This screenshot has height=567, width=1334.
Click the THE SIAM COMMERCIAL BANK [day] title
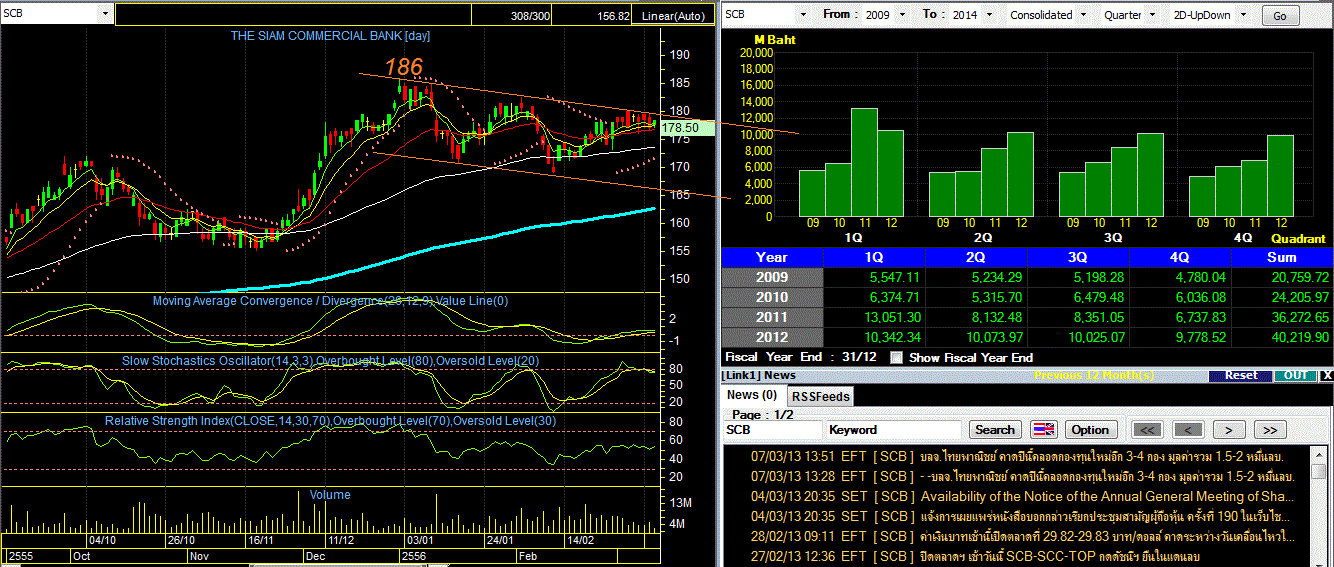pos(330,35)
